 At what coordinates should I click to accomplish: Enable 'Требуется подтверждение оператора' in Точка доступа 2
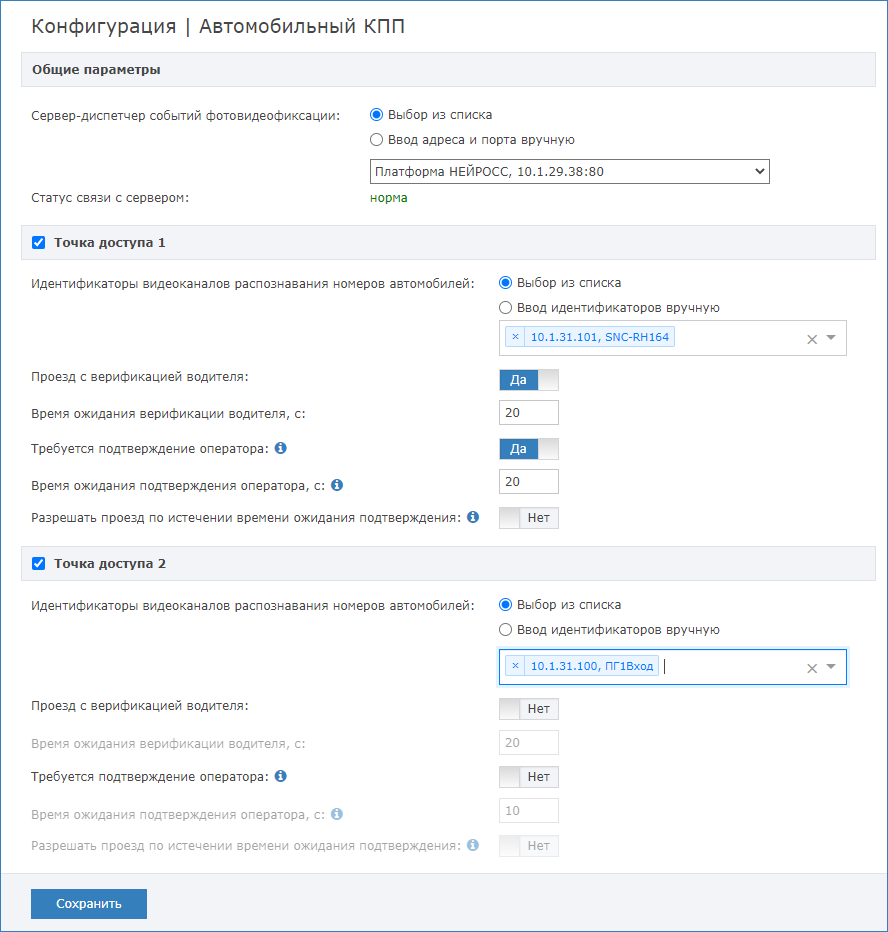click(x=529, y=777)
